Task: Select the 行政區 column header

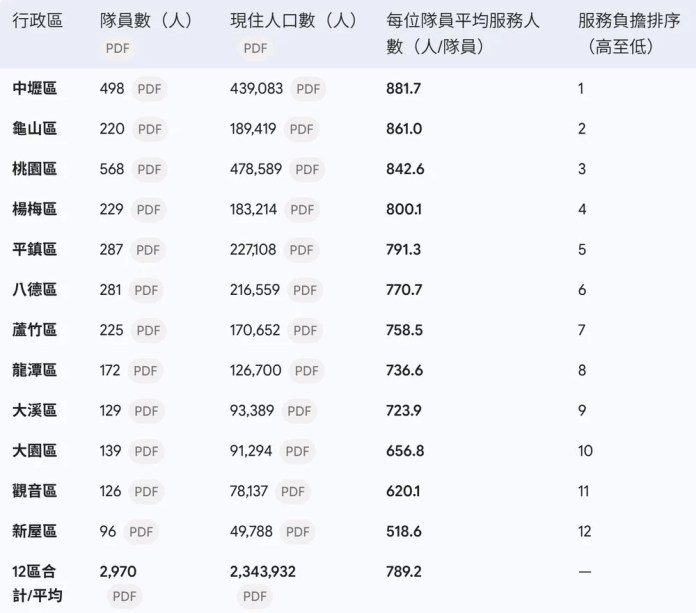Action: (x=37, y=20)
